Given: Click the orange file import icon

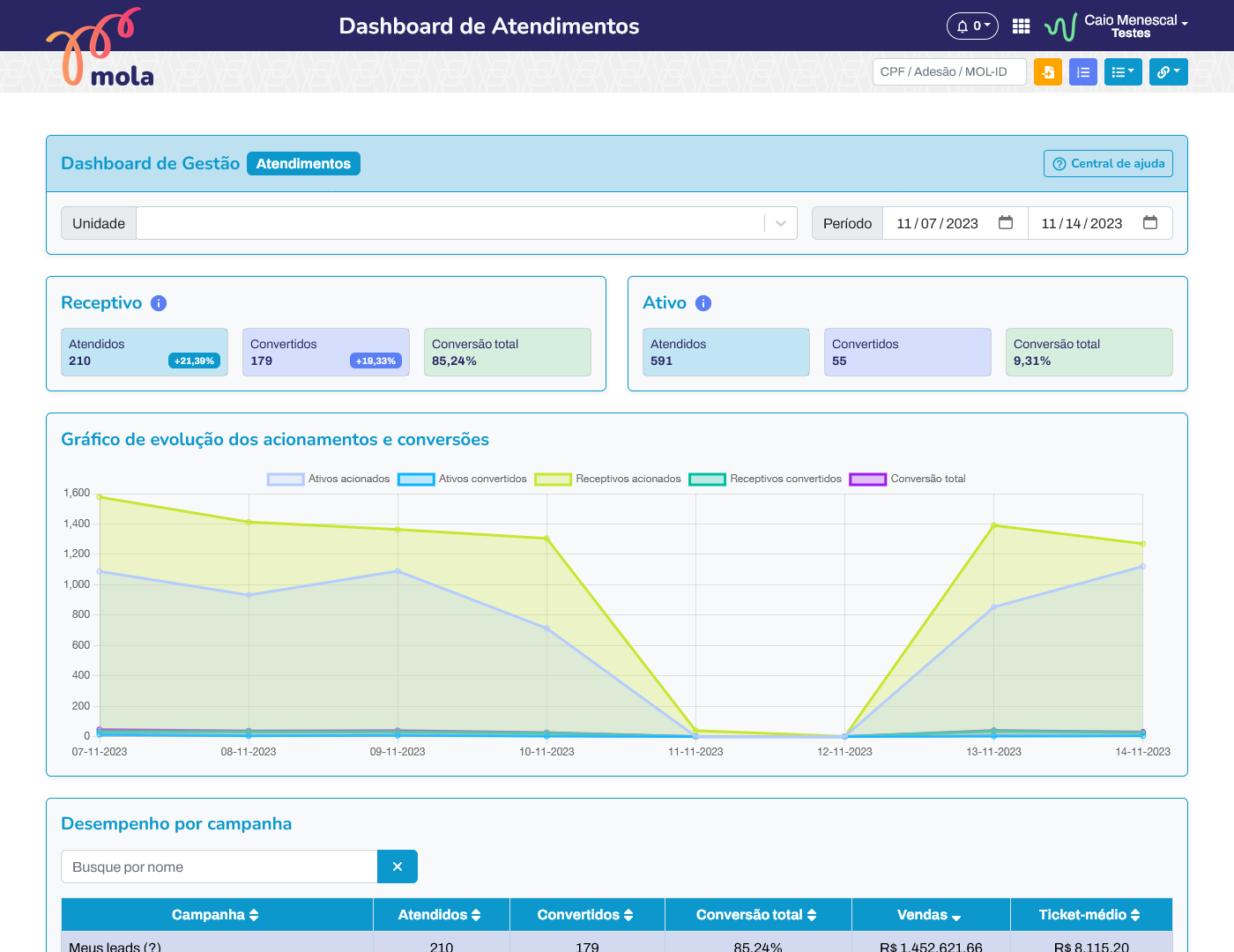Looking at the screenshot, I should point(1047,72).
